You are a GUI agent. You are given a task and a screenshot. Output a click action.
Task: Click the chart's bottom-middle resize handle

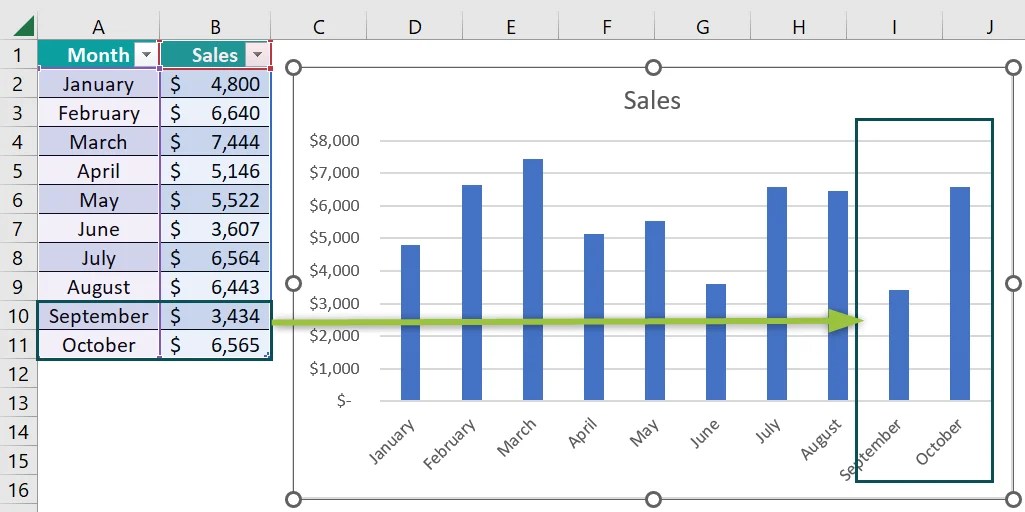[653, 500]
